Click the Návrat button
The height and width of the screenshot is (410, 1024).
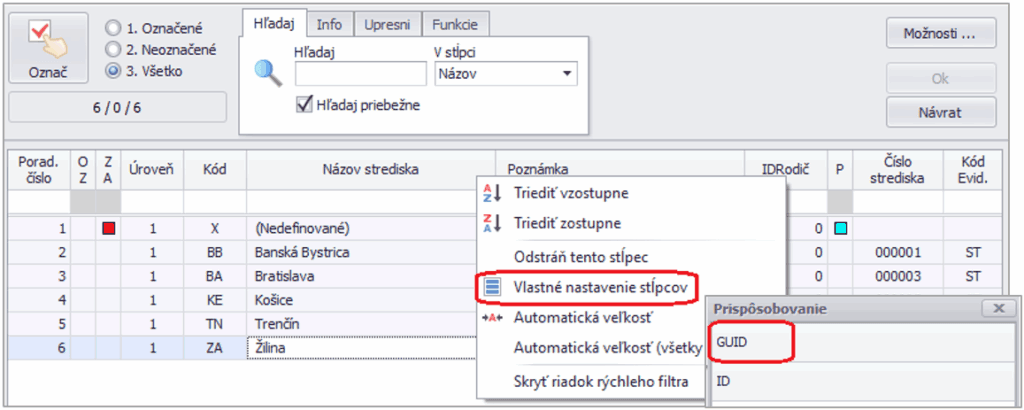[x=940, y=112]
